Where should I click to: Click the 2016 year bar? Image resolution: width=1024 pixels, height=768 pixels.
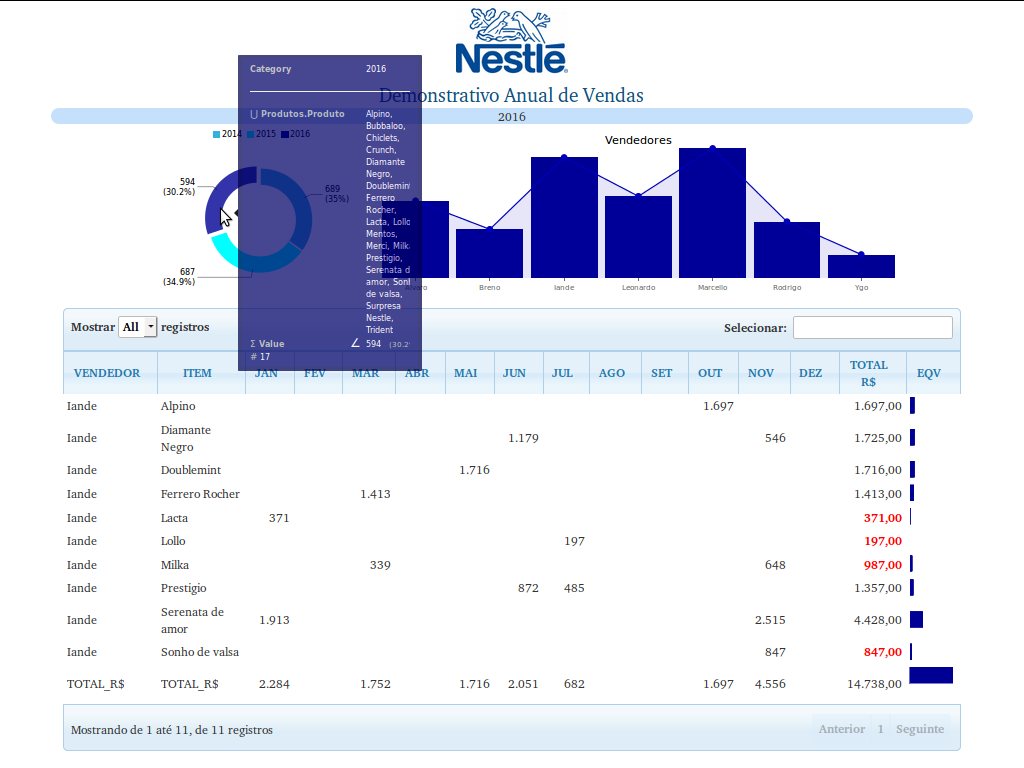pyautogui.click(x=512, y=116)
